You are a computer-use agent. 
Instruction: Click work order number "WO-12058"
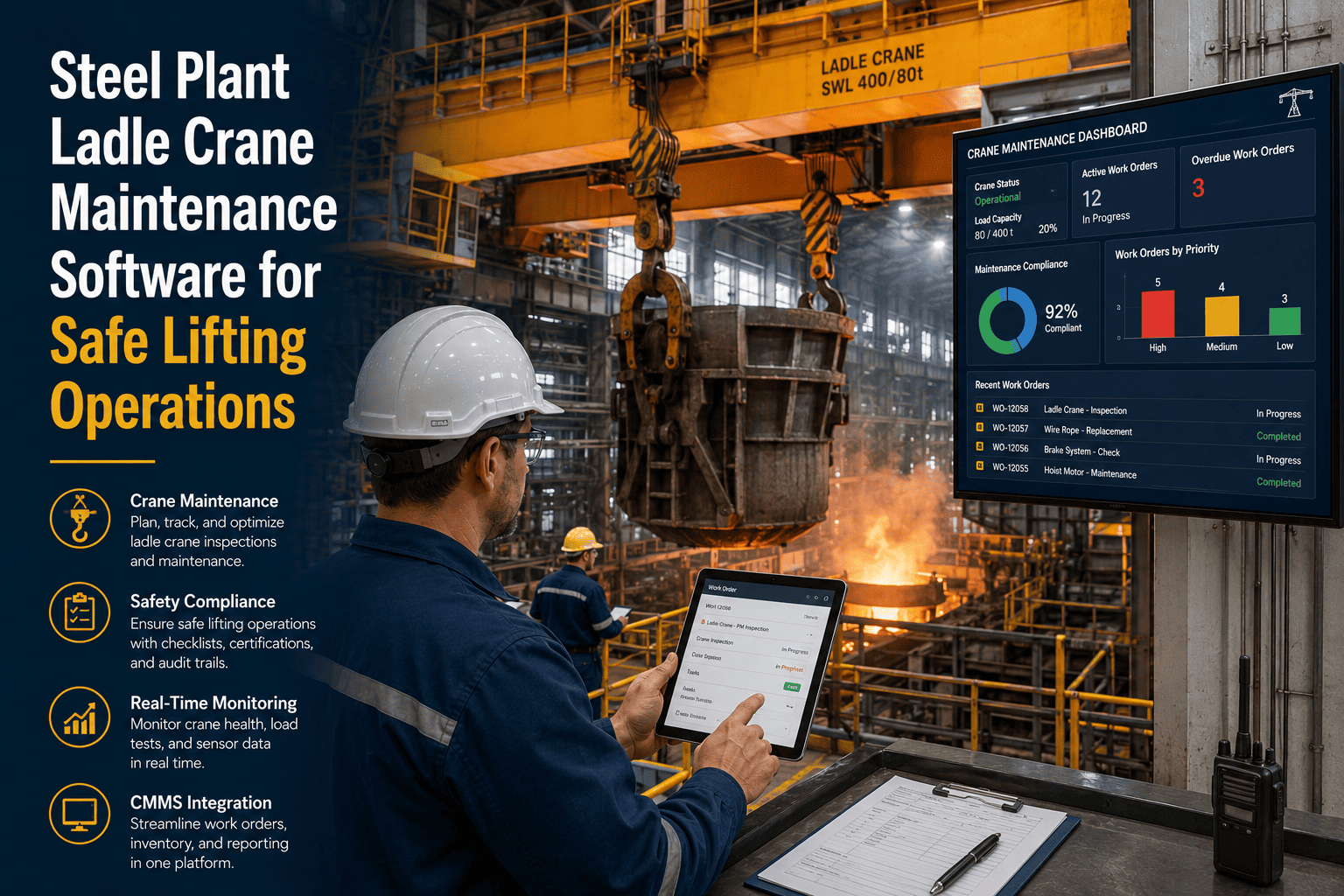pyautogui.click(x=1010, y=409)
